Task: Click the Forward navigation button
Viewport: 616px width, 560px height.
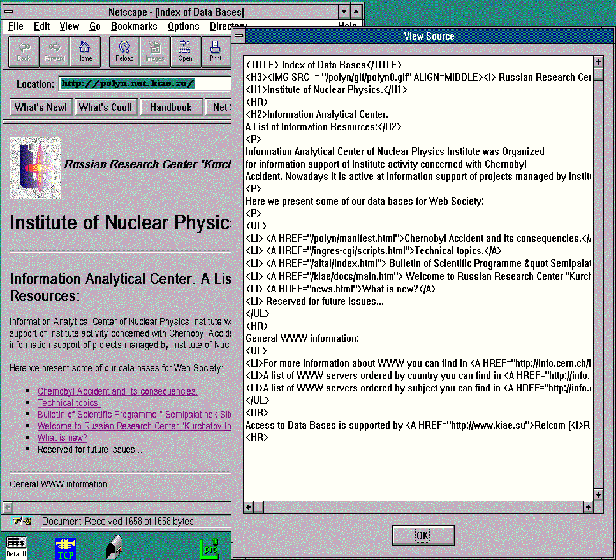Action: pos(55,51)
